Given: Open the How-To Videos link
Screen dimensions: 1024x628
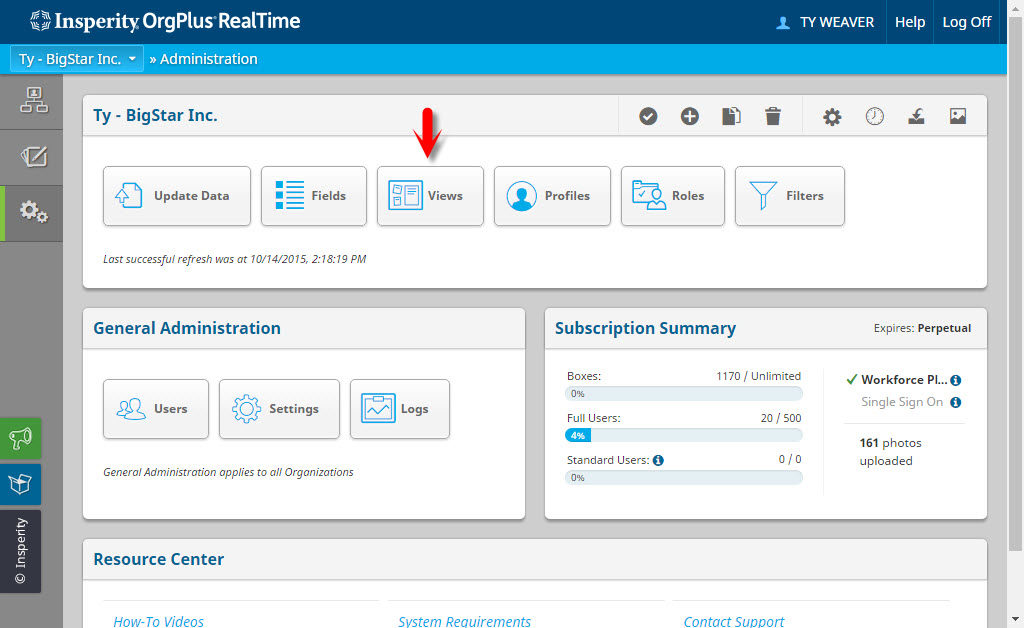Looking at the screenshot, I should coord(159,621).
